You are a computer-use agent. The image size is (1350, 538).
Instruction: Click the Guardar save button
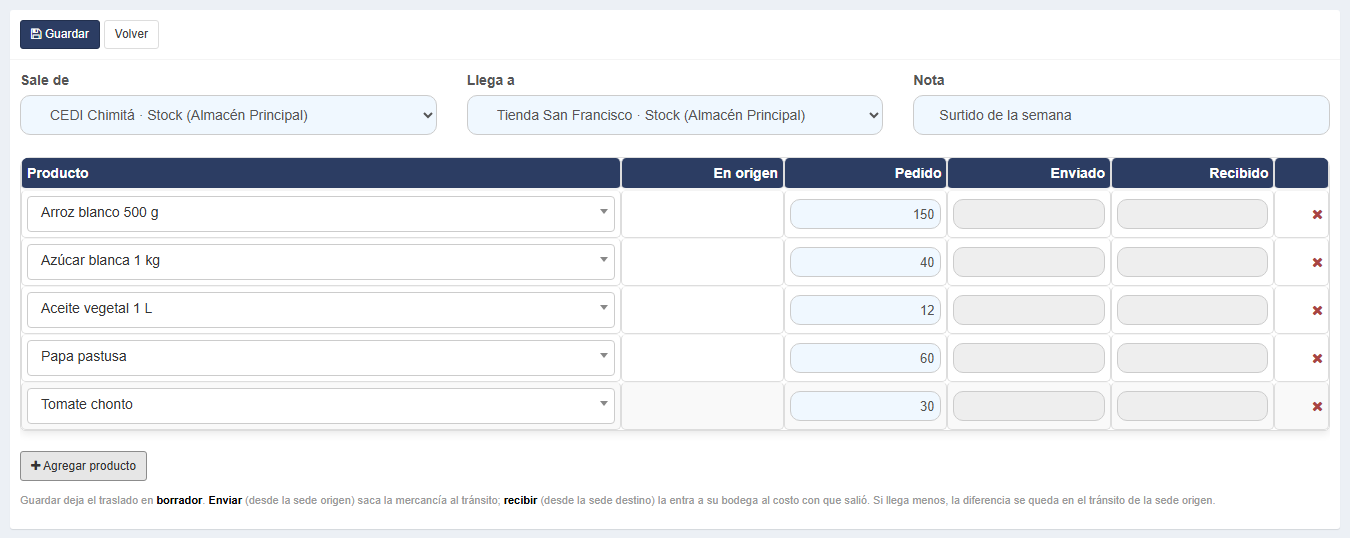[60, 34]
